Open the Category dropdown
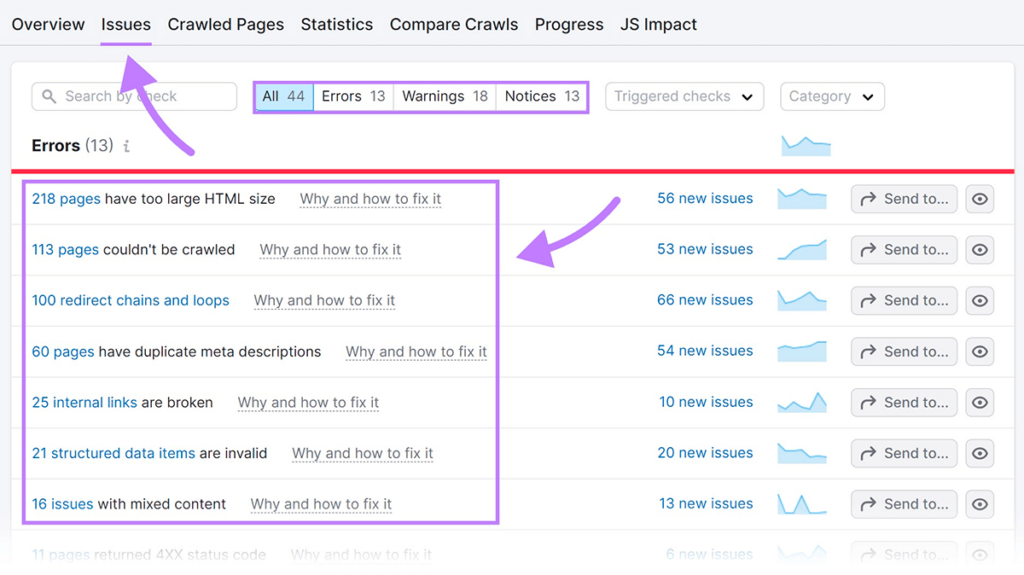Screen dimensions: 1024x575 (832, 96)
